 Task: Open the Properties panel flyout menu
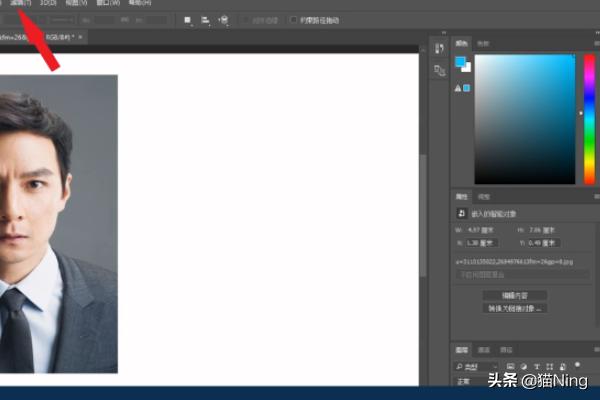click(x=597, y=197)
